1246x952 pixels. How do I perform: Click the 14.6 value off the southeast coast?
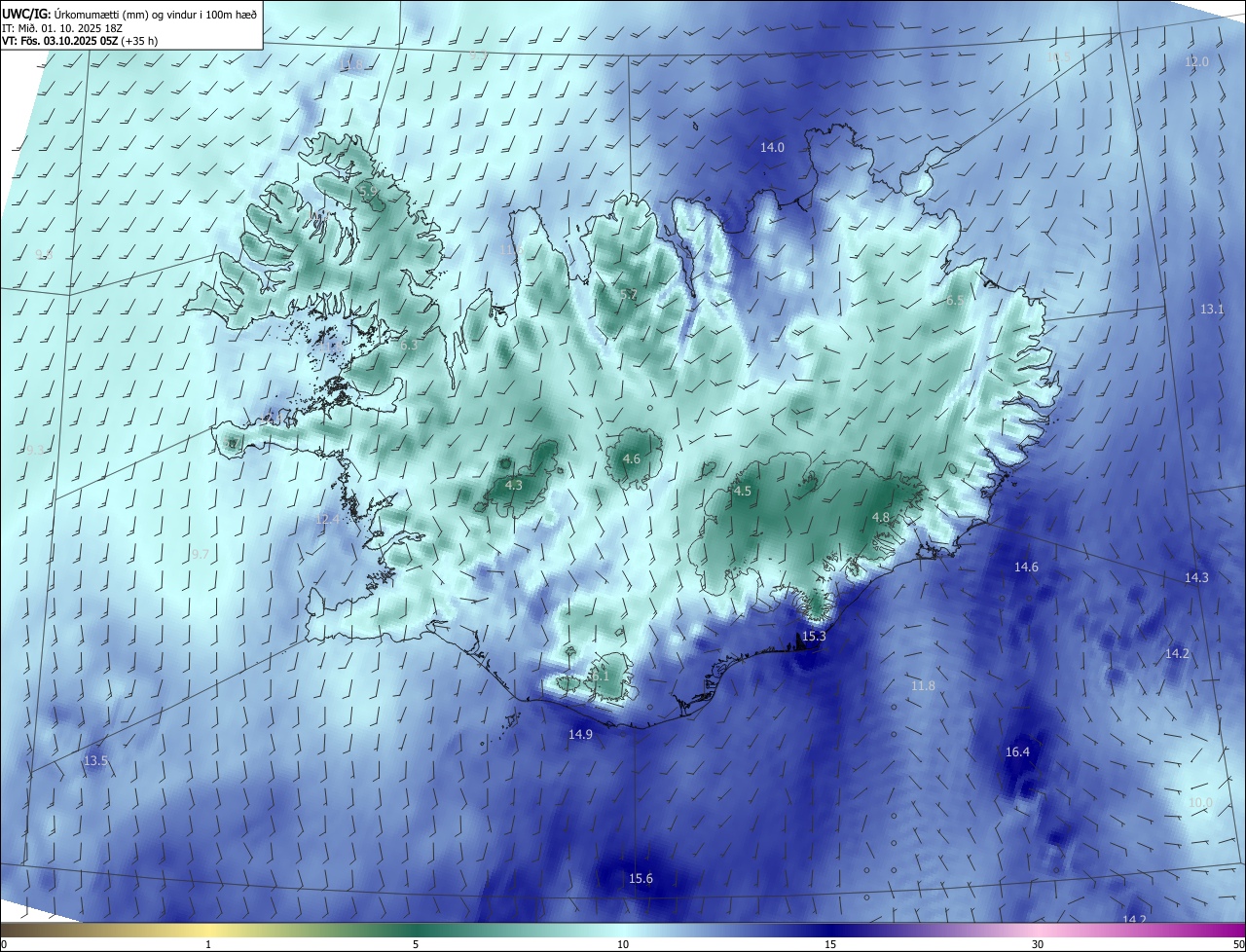pyautogui.click(x=1026, y=567)
